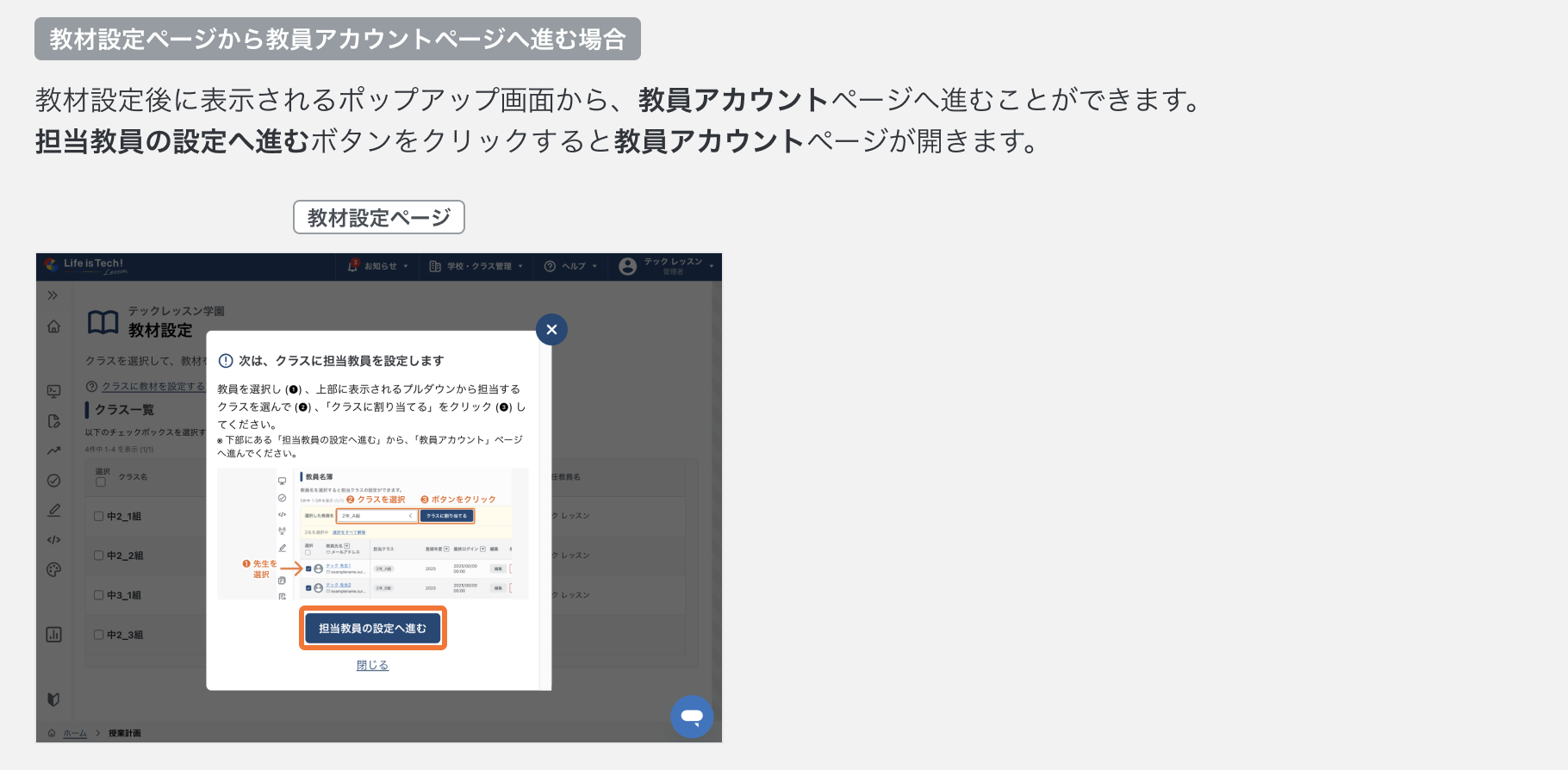Image resolution: width=1568 pixels, height=770 pixels.
Task: Open the sidebar document edit icon
Action: pyautogui.click(x=53, y=421)
